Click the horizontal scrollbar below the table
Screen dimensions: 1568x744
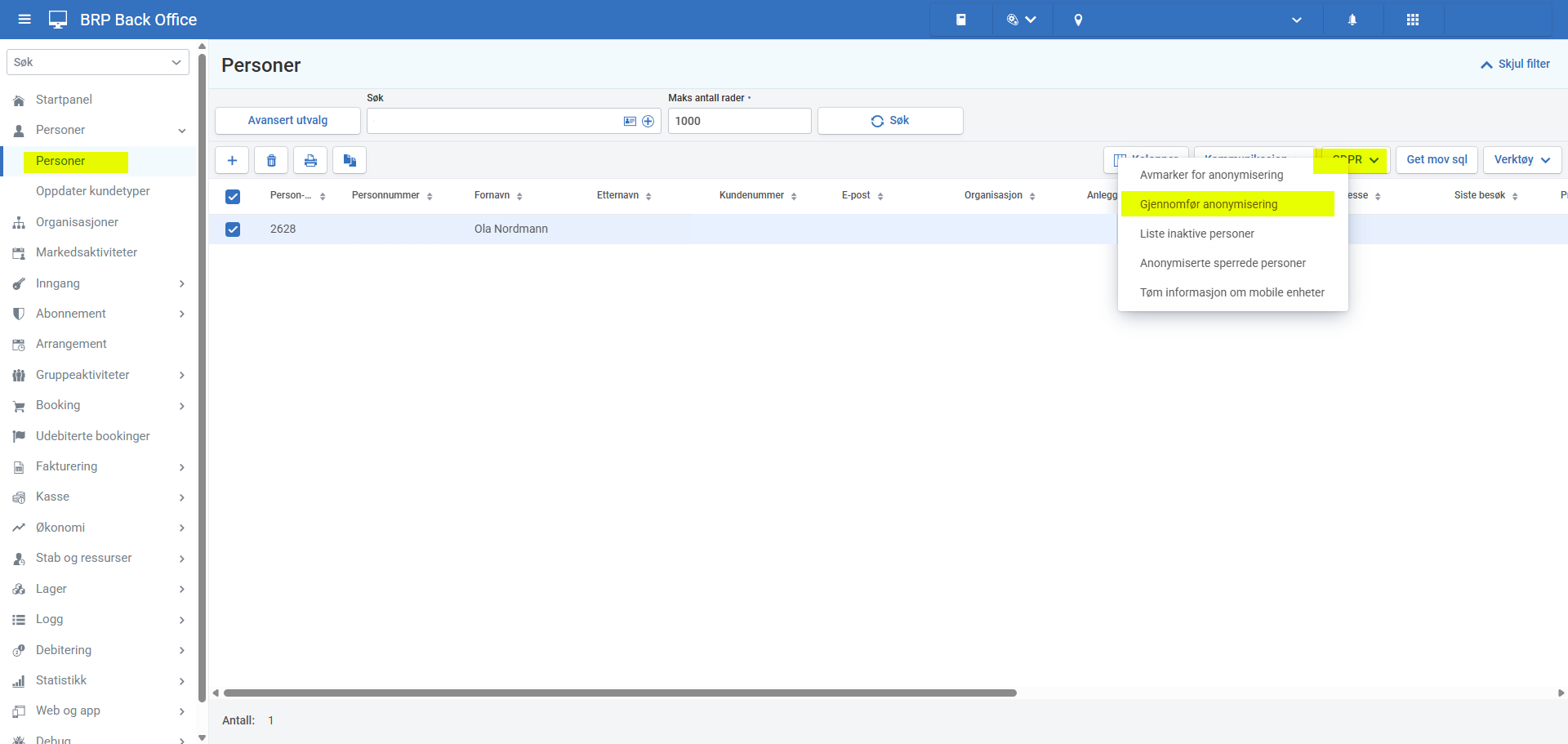coord(621,693)
